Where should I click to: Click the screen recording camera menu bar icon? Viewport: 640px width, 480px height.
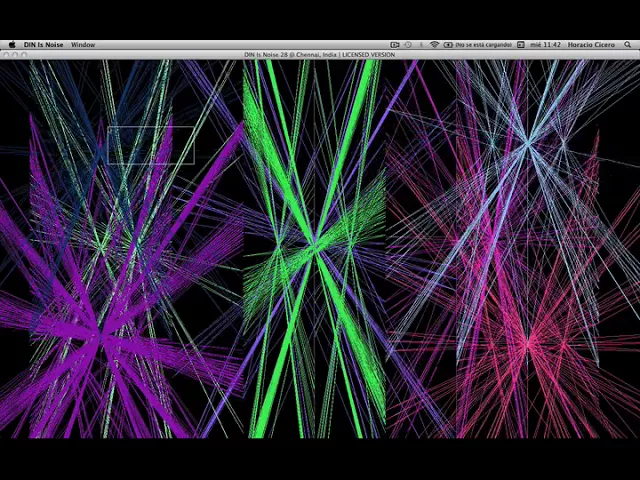pyautogui.click(x=395, y=44)
